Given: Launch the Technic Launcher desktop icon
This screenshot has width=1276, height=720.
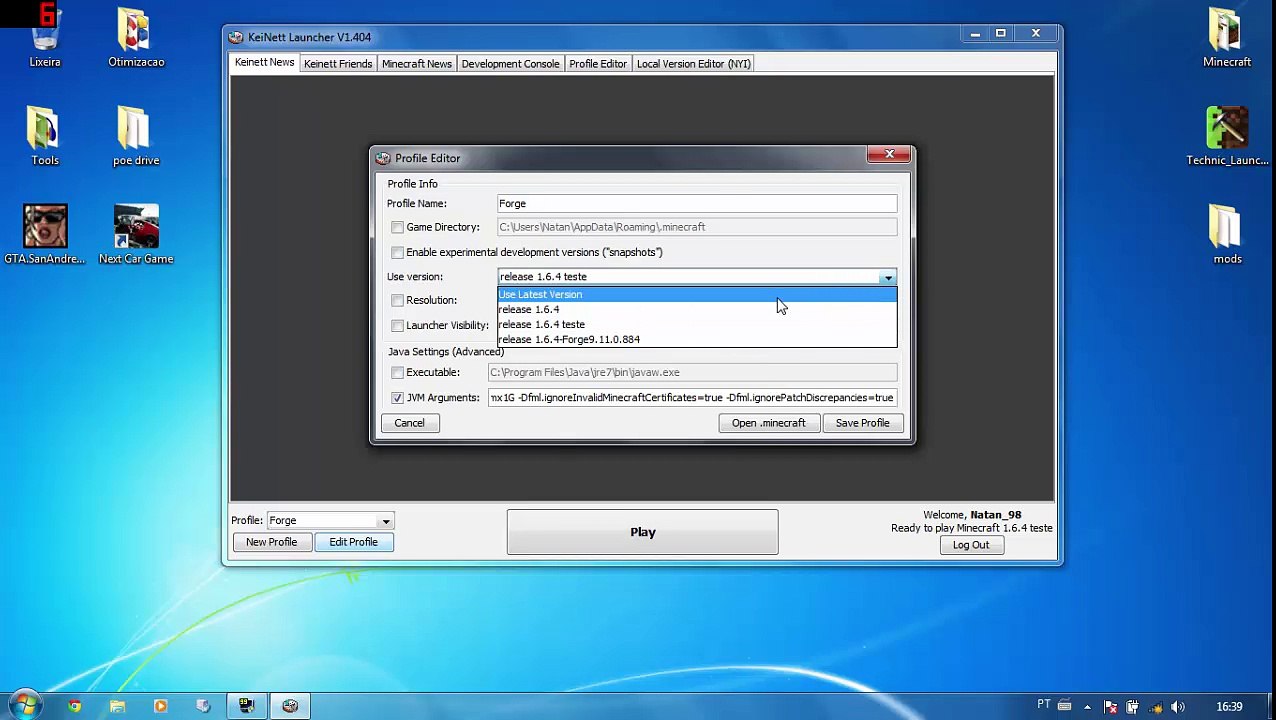Looking at the screenshot, I should coord(1227,136).
